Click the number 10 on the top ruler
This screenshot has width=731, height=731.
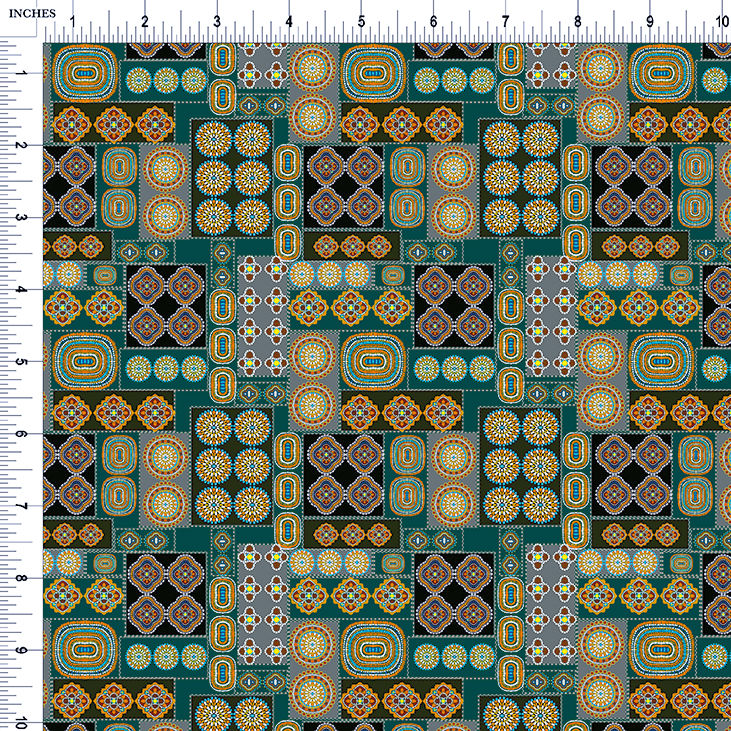pyautogui.click(x=722, y=21)
